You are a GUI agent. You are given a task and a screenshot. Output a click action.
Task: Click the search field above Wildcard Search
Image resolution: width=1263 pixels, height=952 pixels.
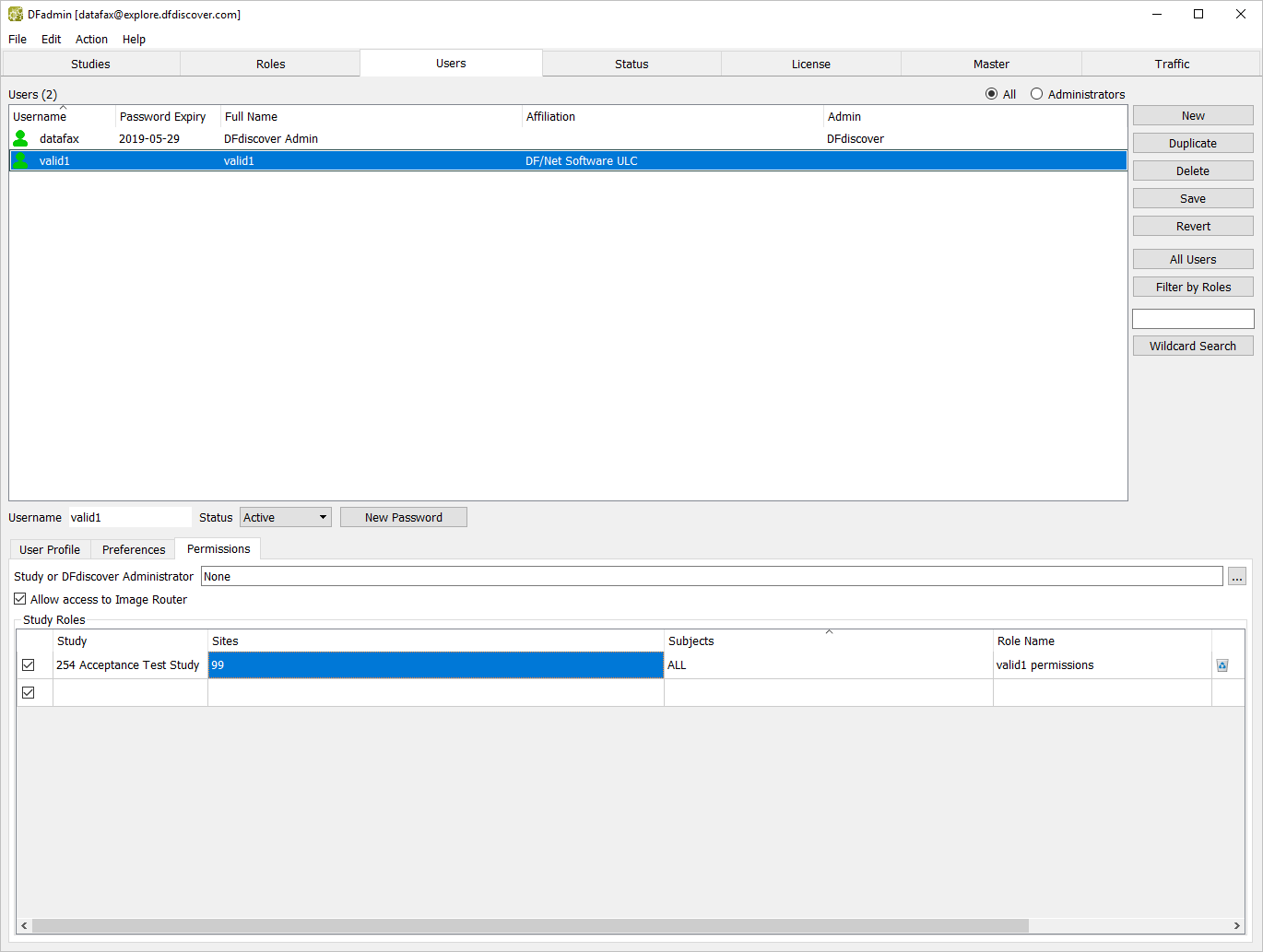[x=1192, y=319]
